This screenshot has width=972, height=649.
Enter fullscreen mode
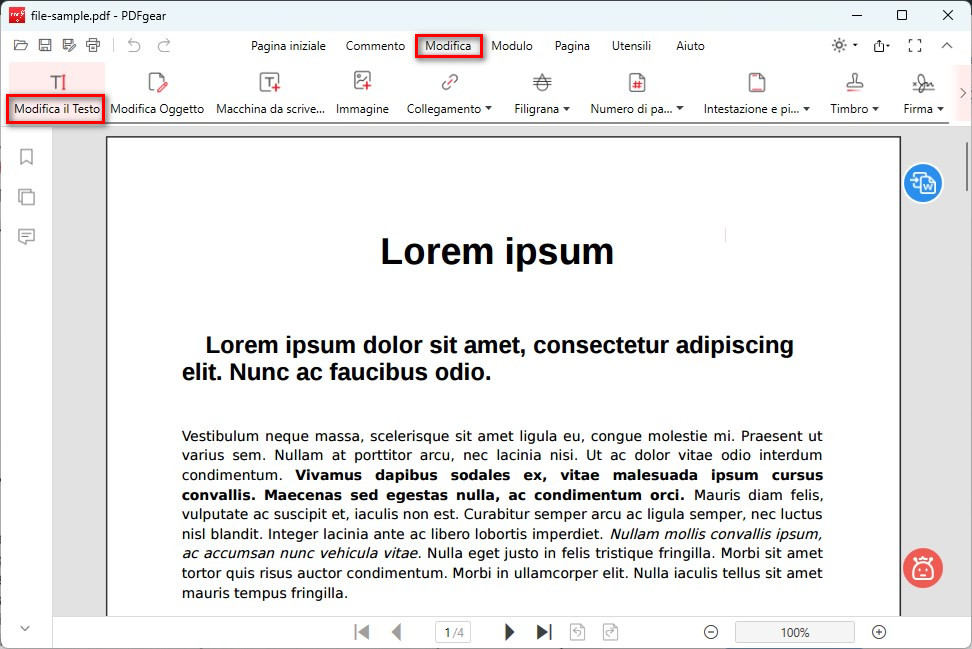(914, 45)
